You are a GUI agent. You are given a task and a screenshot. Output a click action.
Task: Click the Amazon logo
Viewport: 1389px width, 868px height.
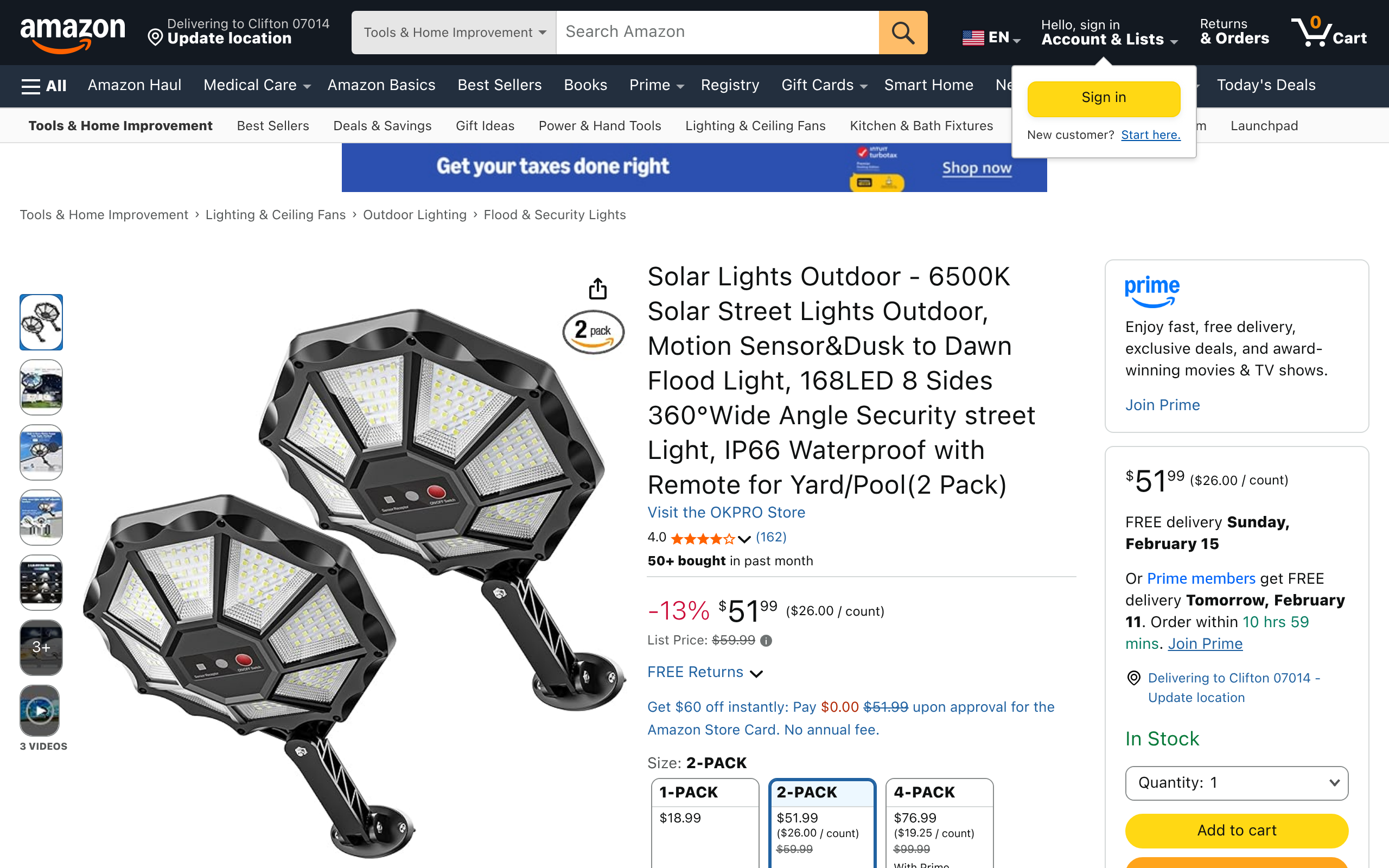pyautogui.click(x=72, y=33)
